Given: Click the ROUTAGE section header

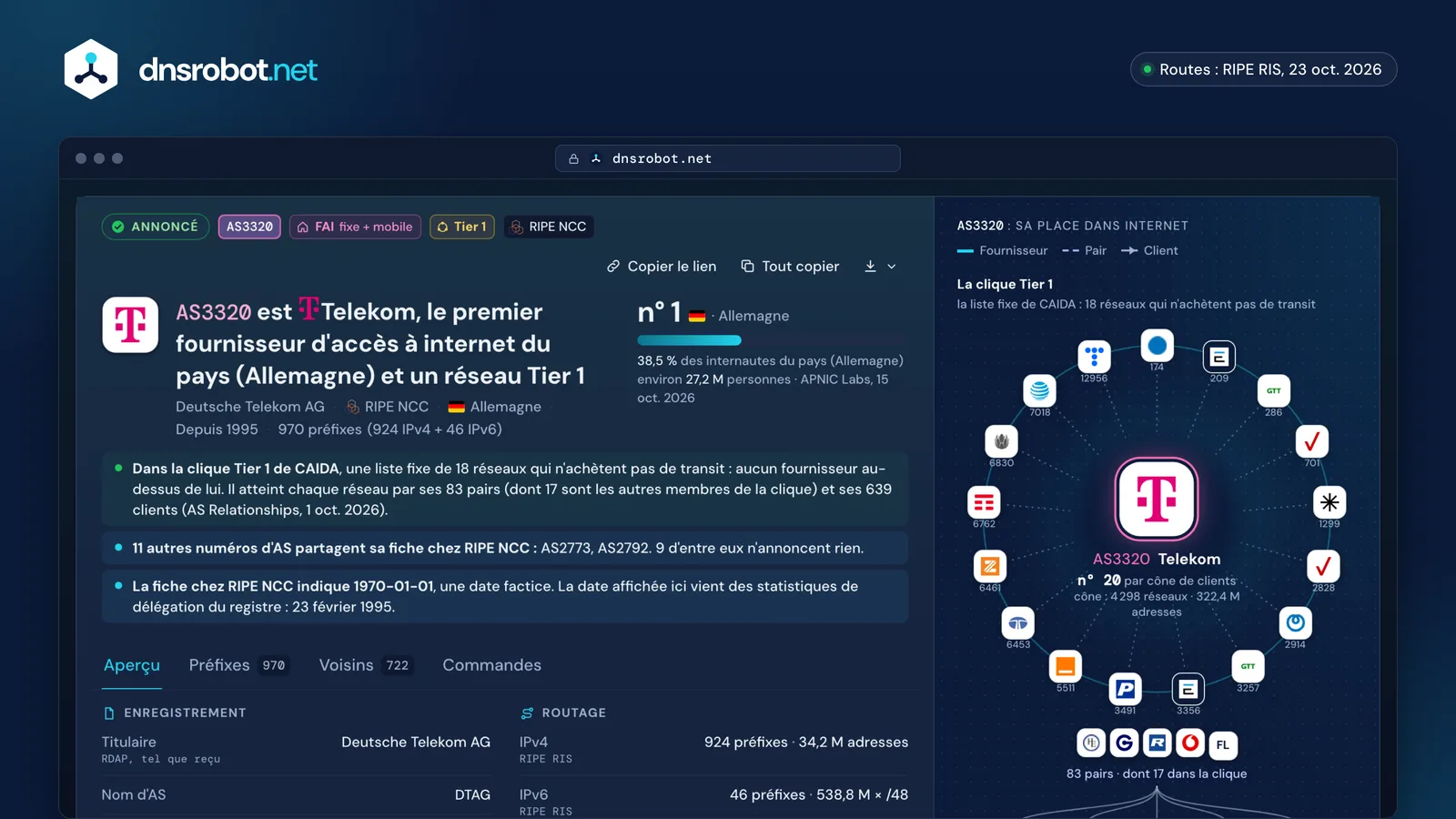Looking at the screenshot, I should tap(563, 713).
